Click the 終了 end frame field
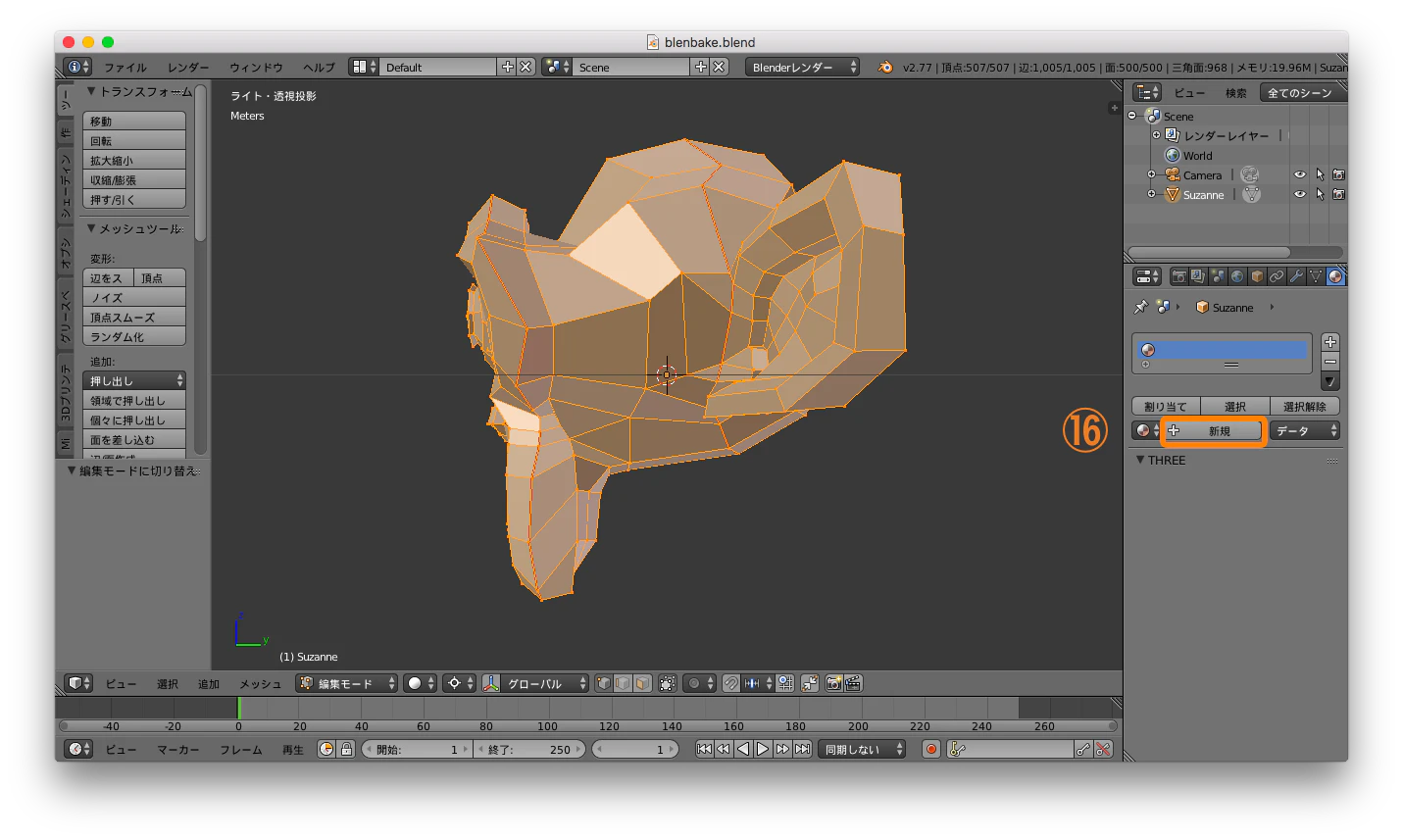1403x840 pixels. (529, 750)
